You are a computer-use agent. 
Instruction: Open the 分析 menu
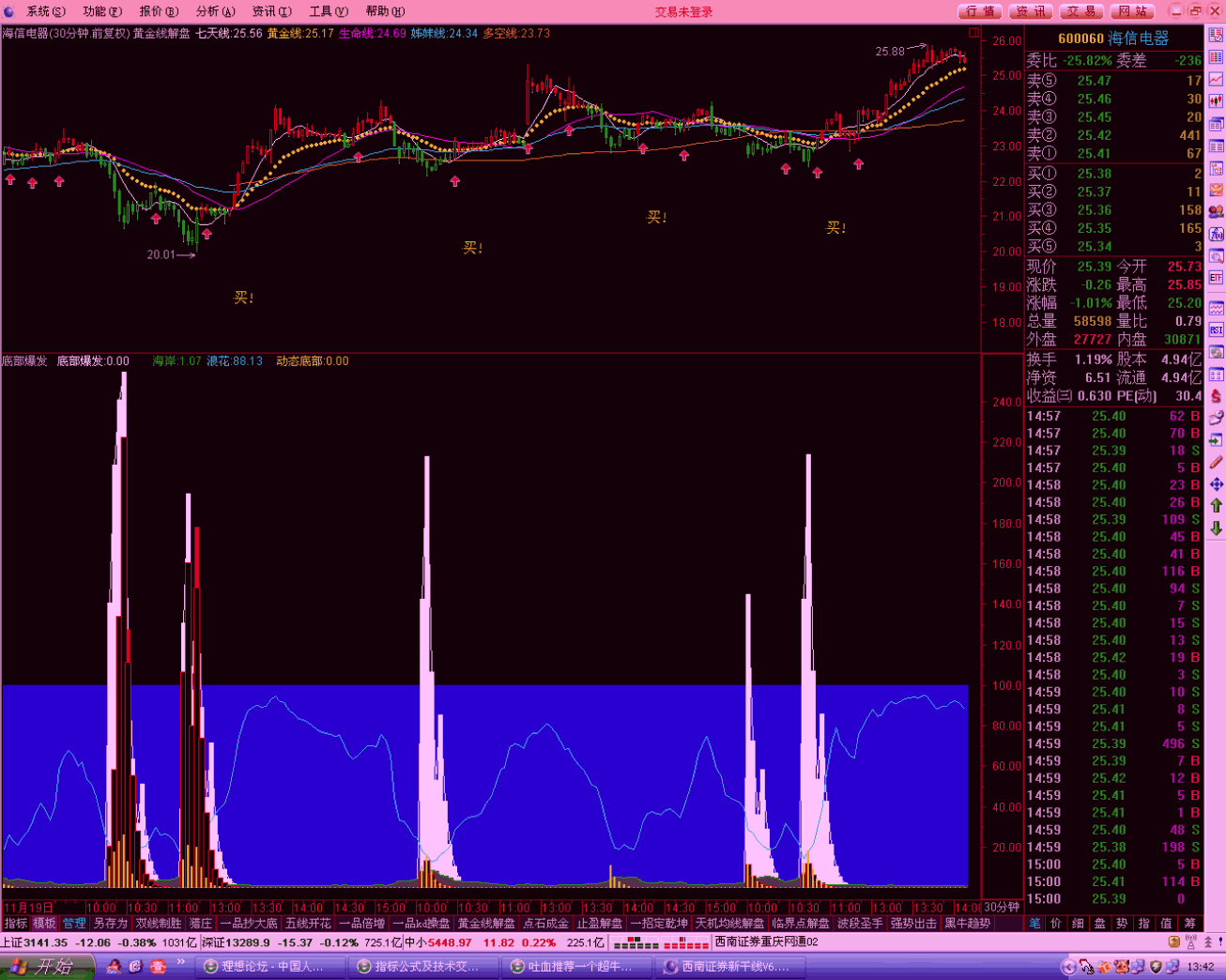point(215,11)
